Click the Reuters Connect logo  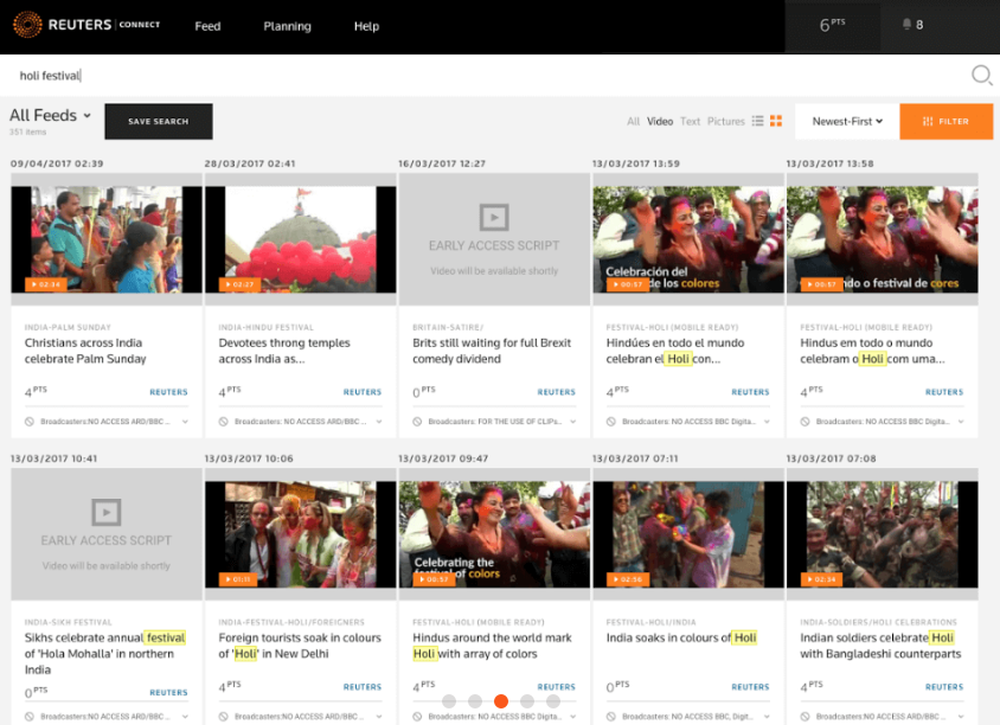[86, 25]
